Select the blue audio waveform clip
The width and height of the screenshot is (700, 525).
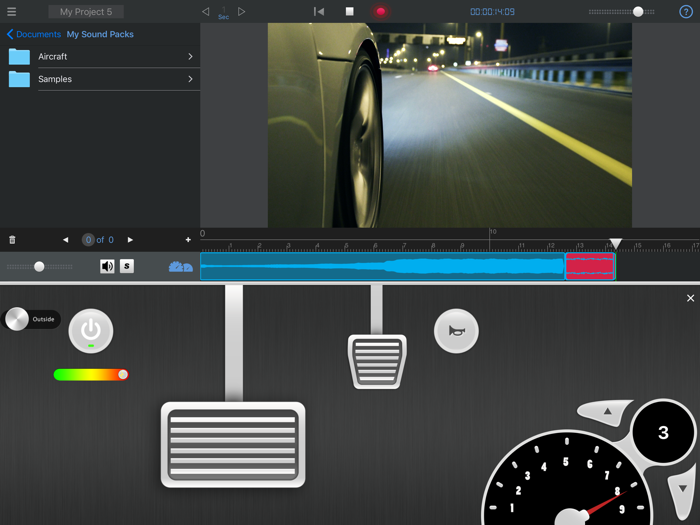(383, 267)
